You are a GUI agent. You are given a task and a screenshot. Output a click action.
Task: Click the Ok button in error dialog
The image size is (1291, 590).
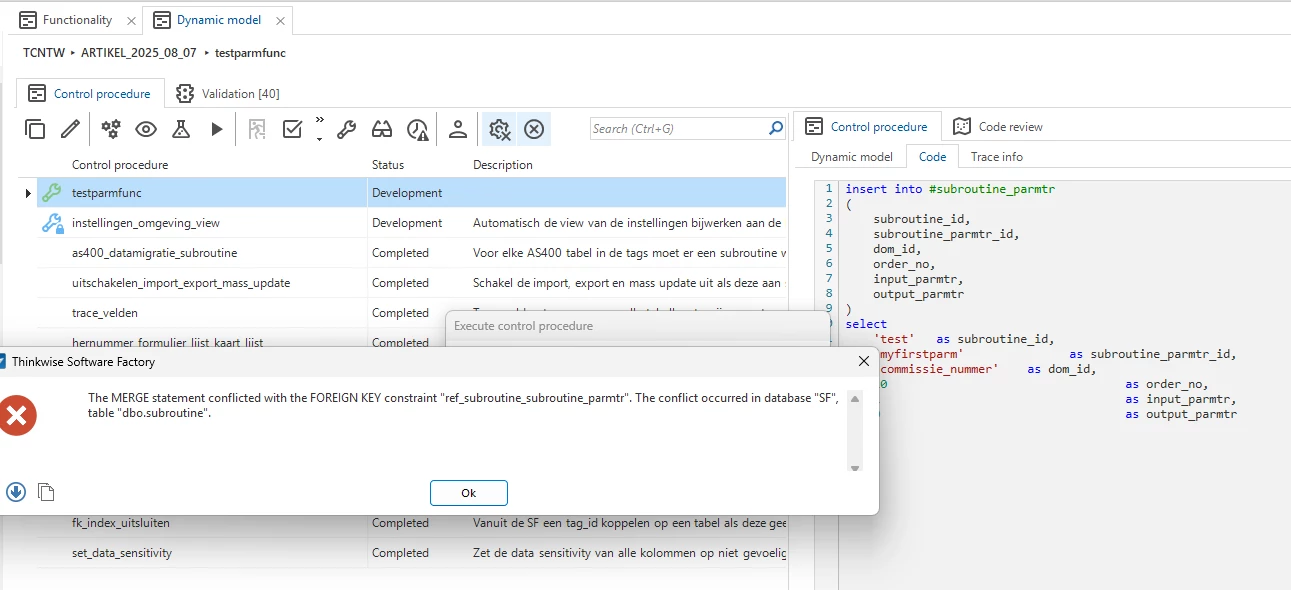tap(469, 493)
